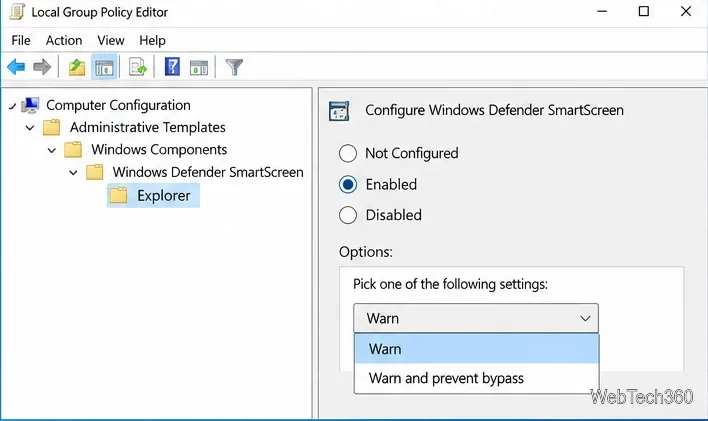The height and width of the screenshot is (421, 708).
Task: Click the Options: label
Action: (x=366, y=252)
